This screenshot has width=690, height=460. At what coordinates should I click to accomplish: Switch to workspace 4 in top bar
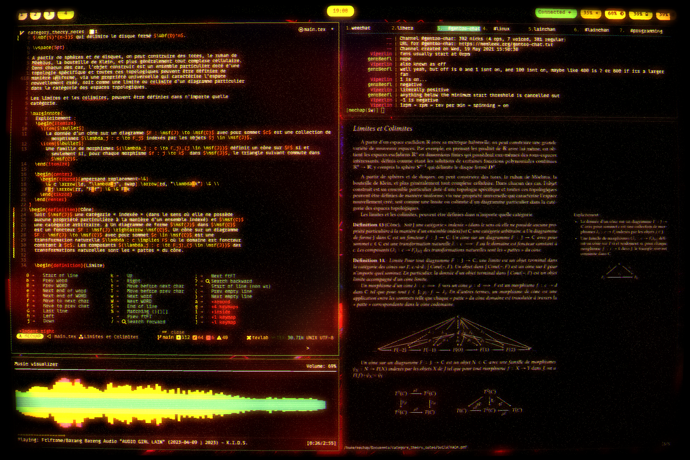click(66, 15)
